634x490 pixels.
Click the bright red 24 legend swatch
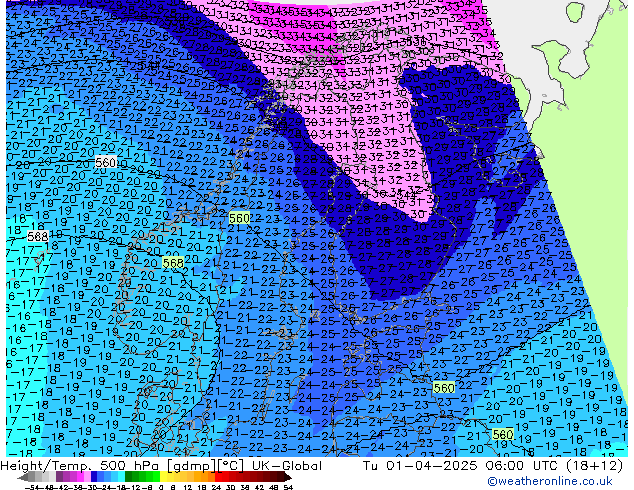tap(219, 478)
